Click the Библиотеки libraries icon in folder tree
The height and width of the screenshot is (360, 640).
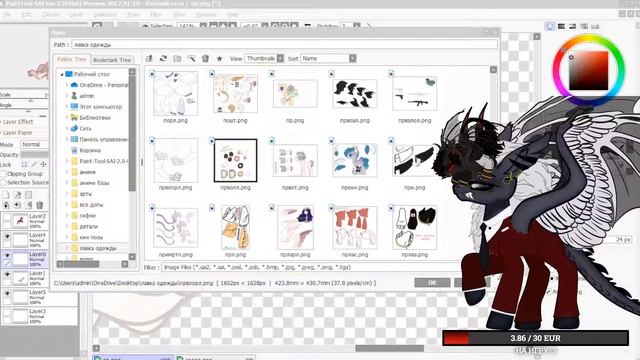pyautogui.click(x=74, y=118)
